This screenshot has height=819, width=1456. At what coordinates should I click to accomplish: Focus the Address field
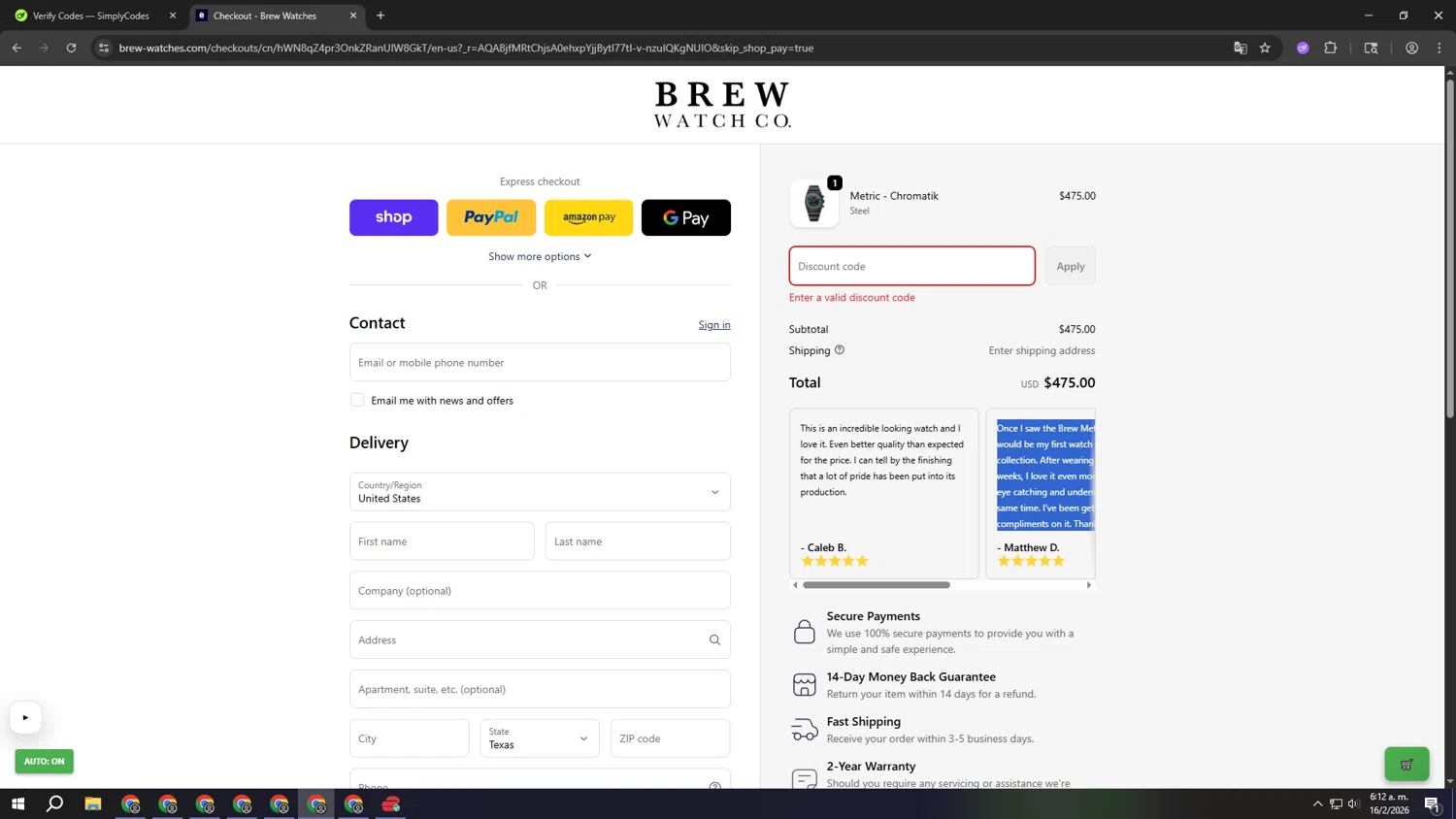click(540, 639)
